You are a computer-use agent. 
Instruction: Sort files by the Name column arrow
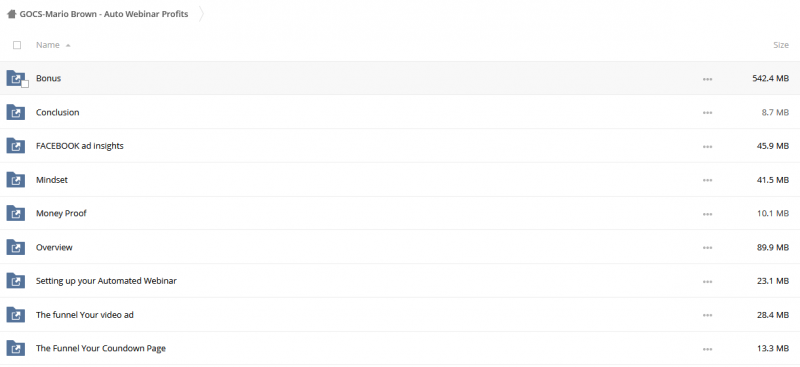pos(68,45)
